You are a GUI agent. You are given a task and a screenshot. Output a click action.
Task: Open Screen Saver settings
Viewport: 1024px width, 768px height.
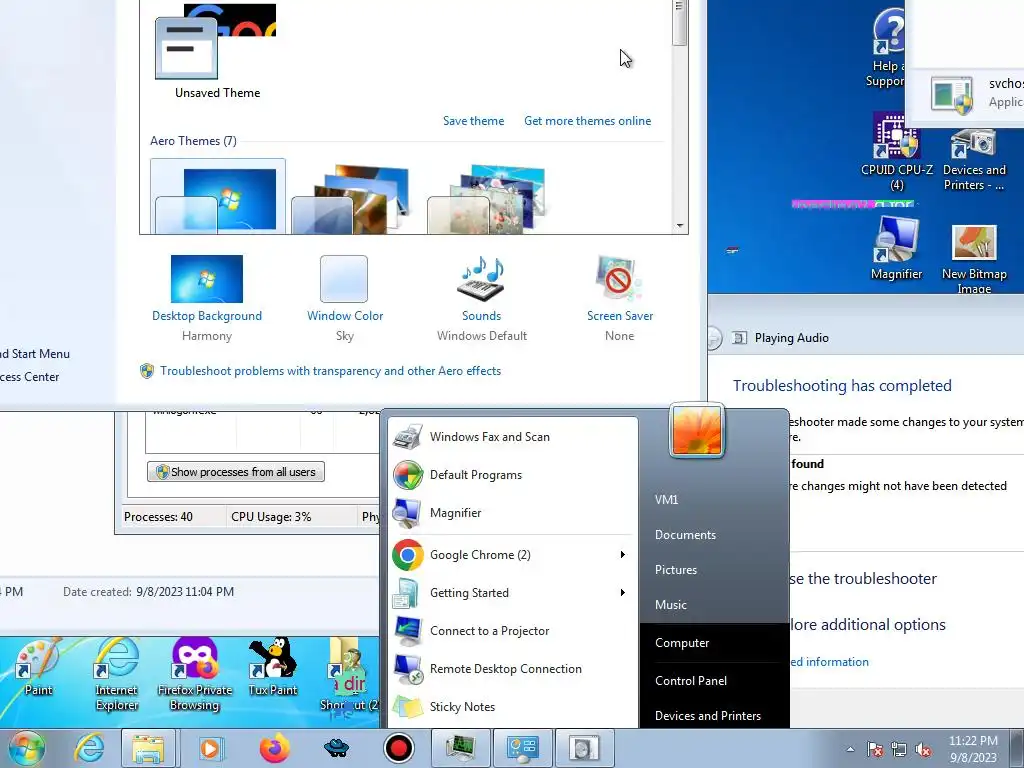point(619,298)
